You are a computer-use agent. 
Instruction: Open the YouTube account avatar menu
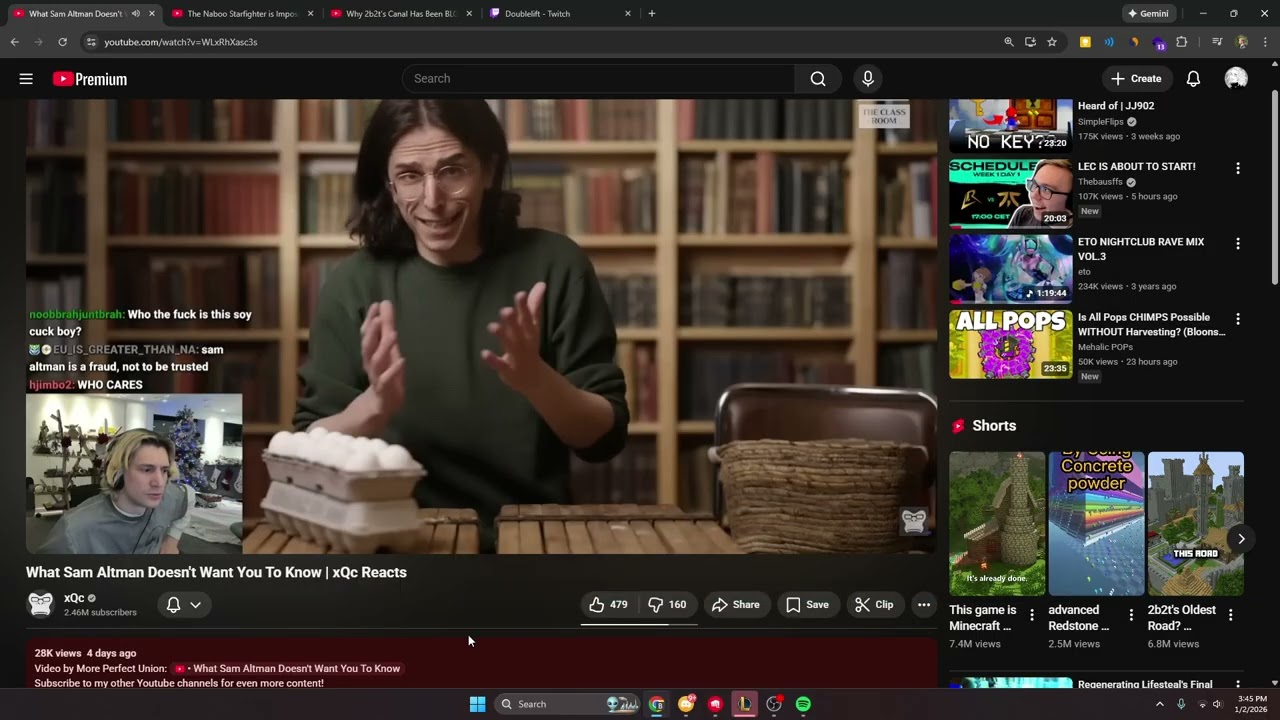(1236, 79)
